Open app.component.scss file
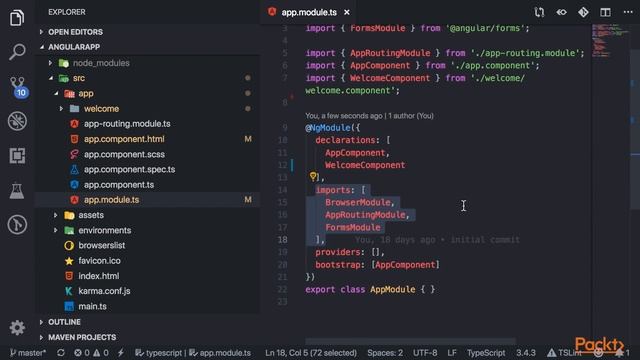640x360 pixels. [124, 154]
